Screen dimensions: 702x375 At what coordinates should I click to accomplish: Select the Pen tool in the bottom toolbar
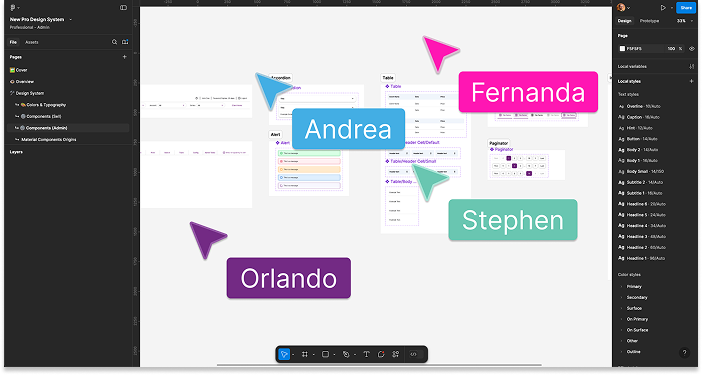click(x=346, y=354)
